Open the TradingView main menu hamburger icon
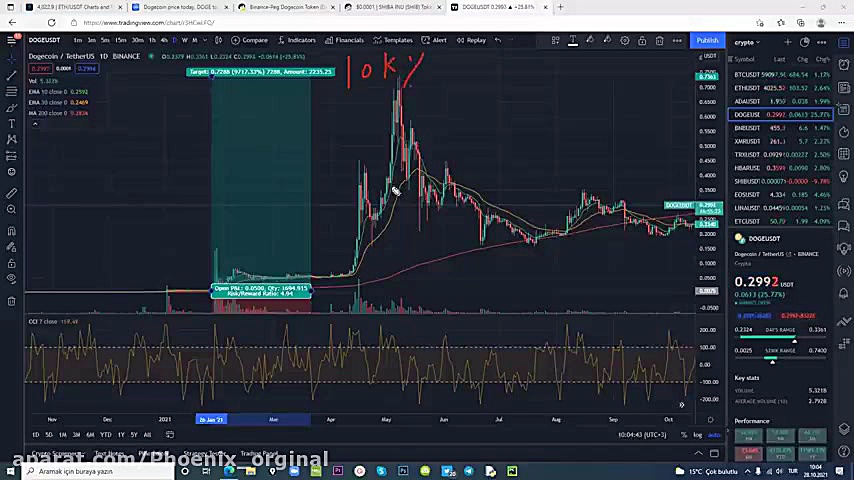The height and width of the screenshot is (480, 854). (x=11, y=40)
